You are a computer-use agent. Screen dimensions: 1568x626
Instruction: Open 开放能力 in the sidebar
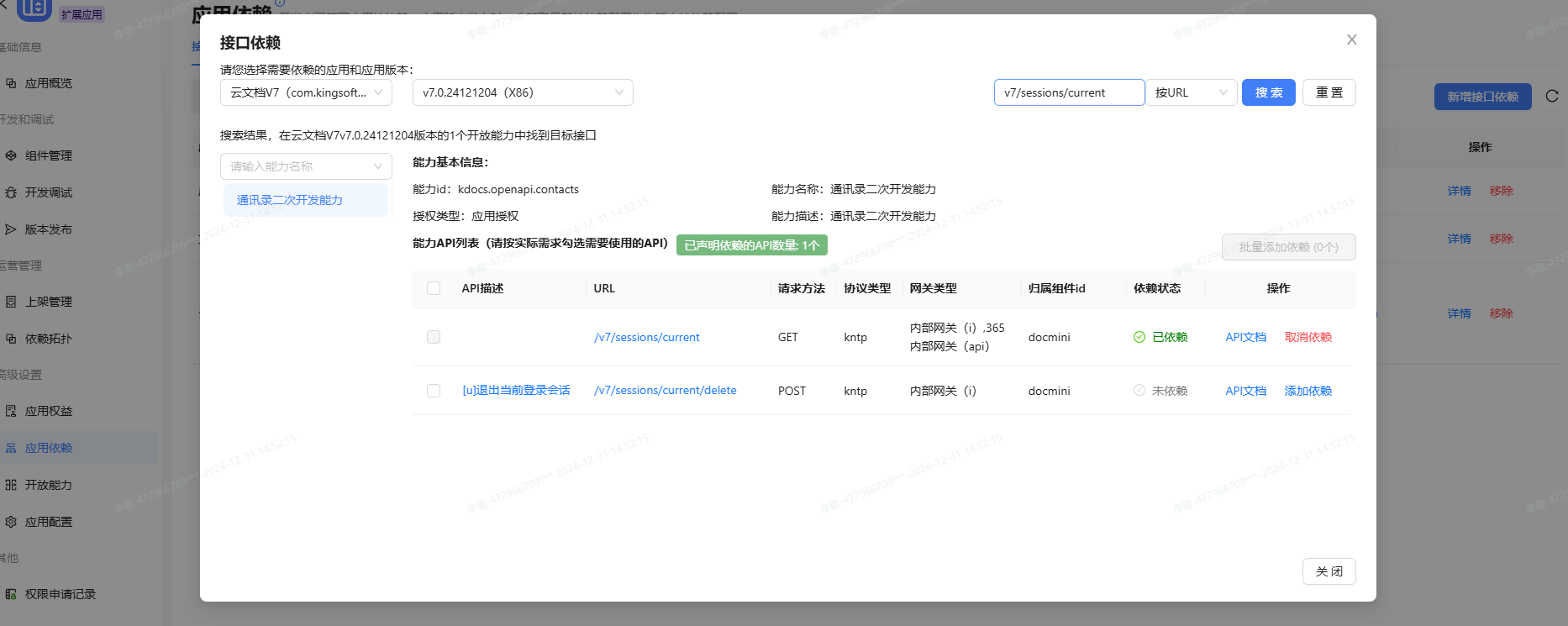coord(49,485)
